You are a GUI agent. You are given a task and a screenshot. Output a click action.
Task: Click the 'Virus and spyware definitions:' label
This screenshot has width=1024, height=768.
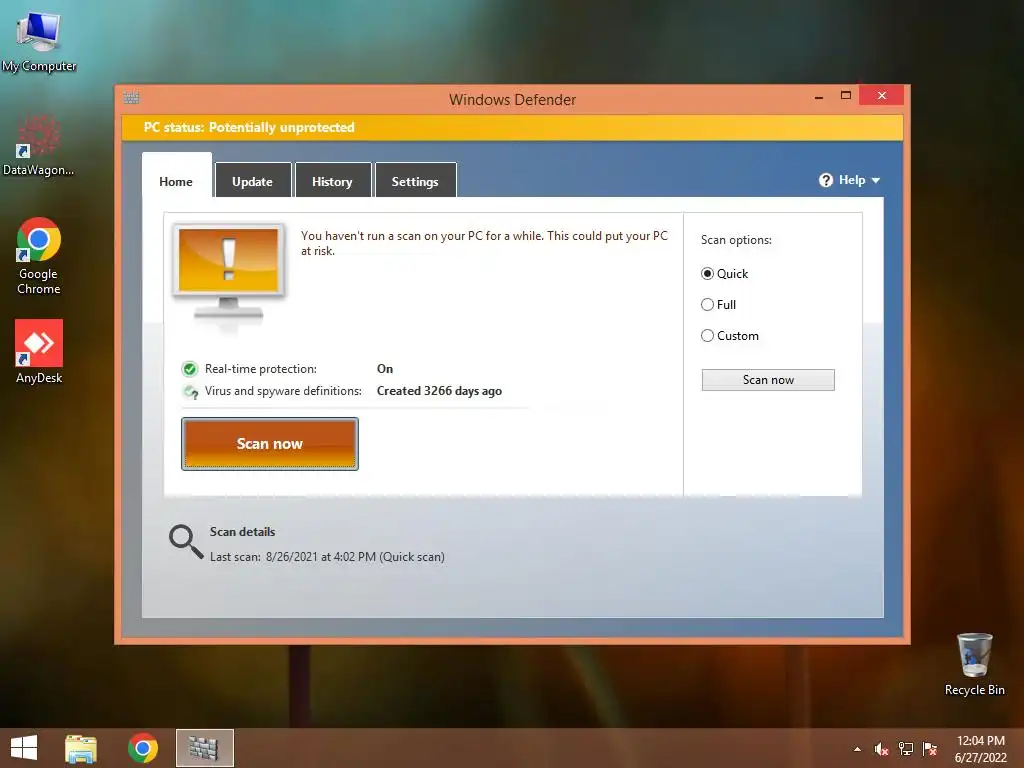point(283,391)
